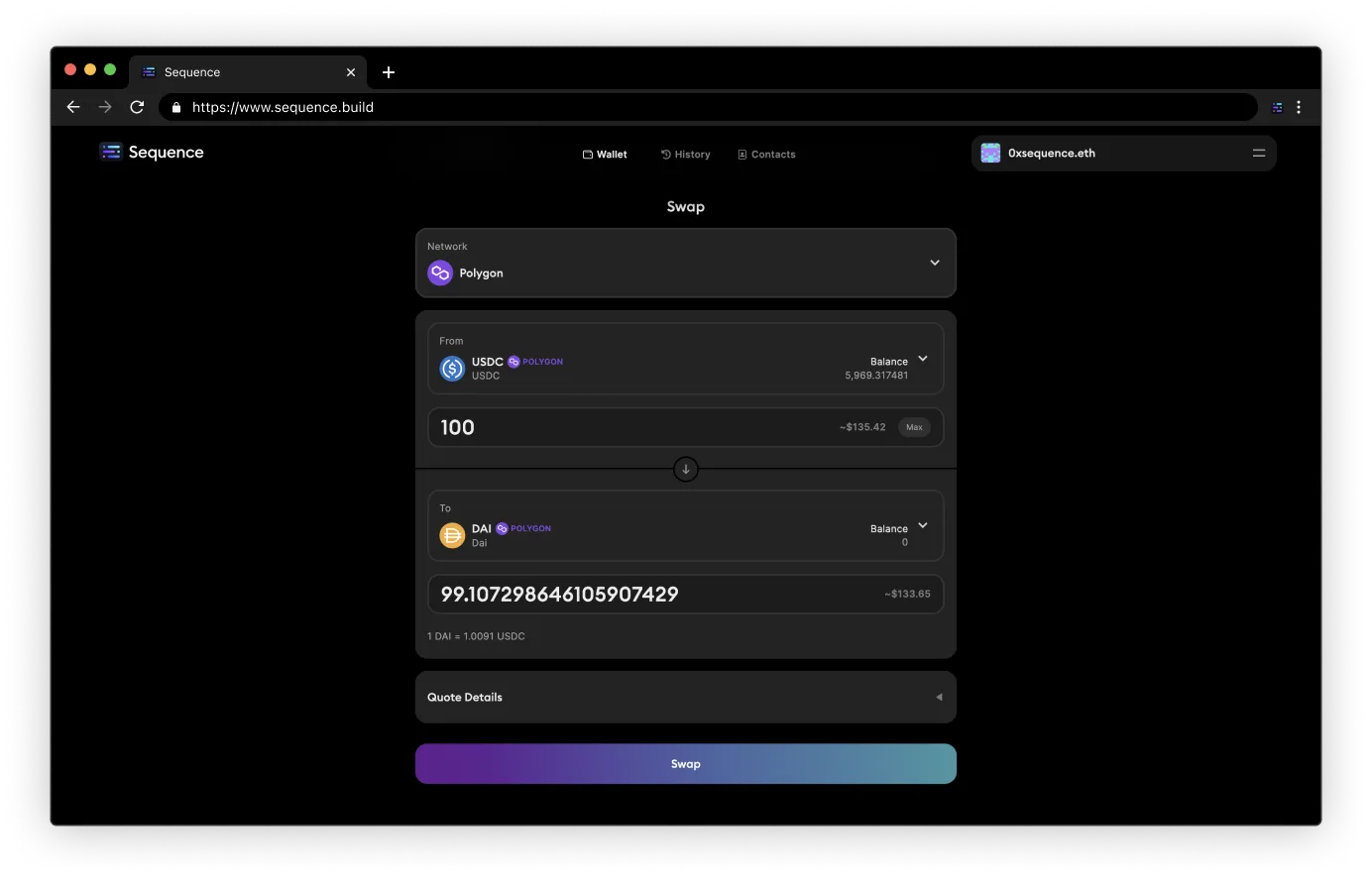Click the Swap page heading

coord(686,206)
